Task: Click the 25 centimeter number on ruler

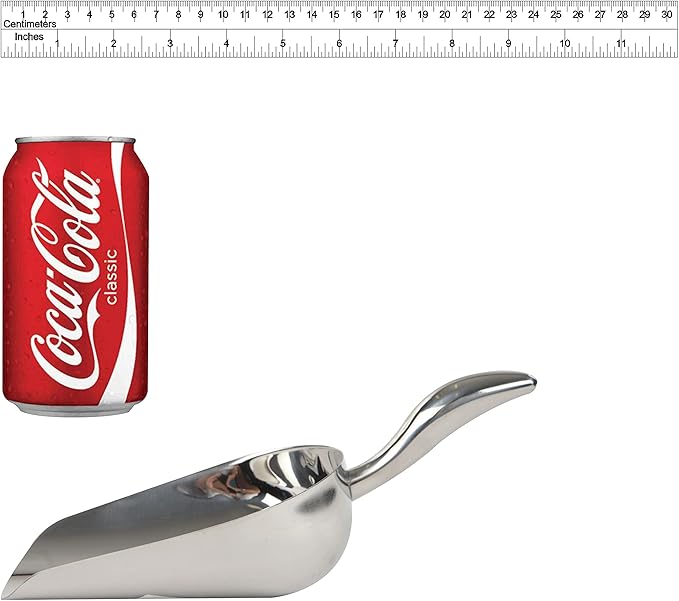Action: [556, 14]
